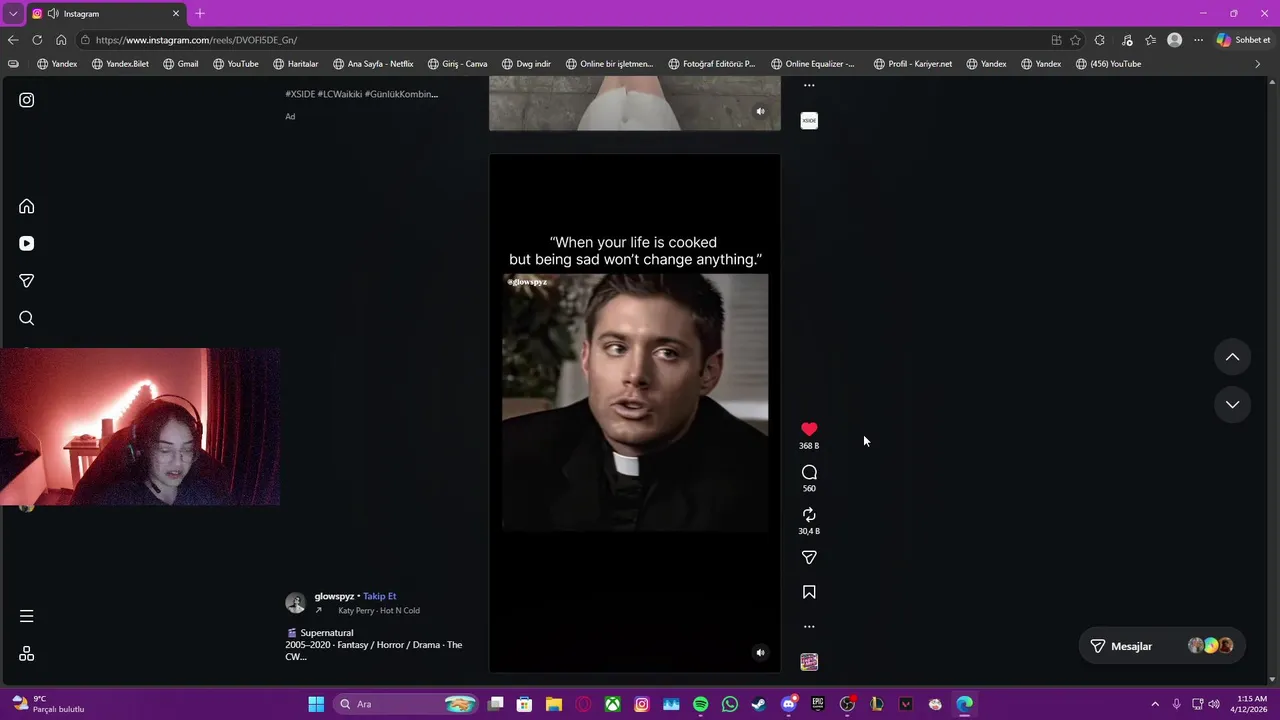The height and width of the screenshot is (720, 1280).
Task: Open the tab actions dropdown
Action: 13,14
